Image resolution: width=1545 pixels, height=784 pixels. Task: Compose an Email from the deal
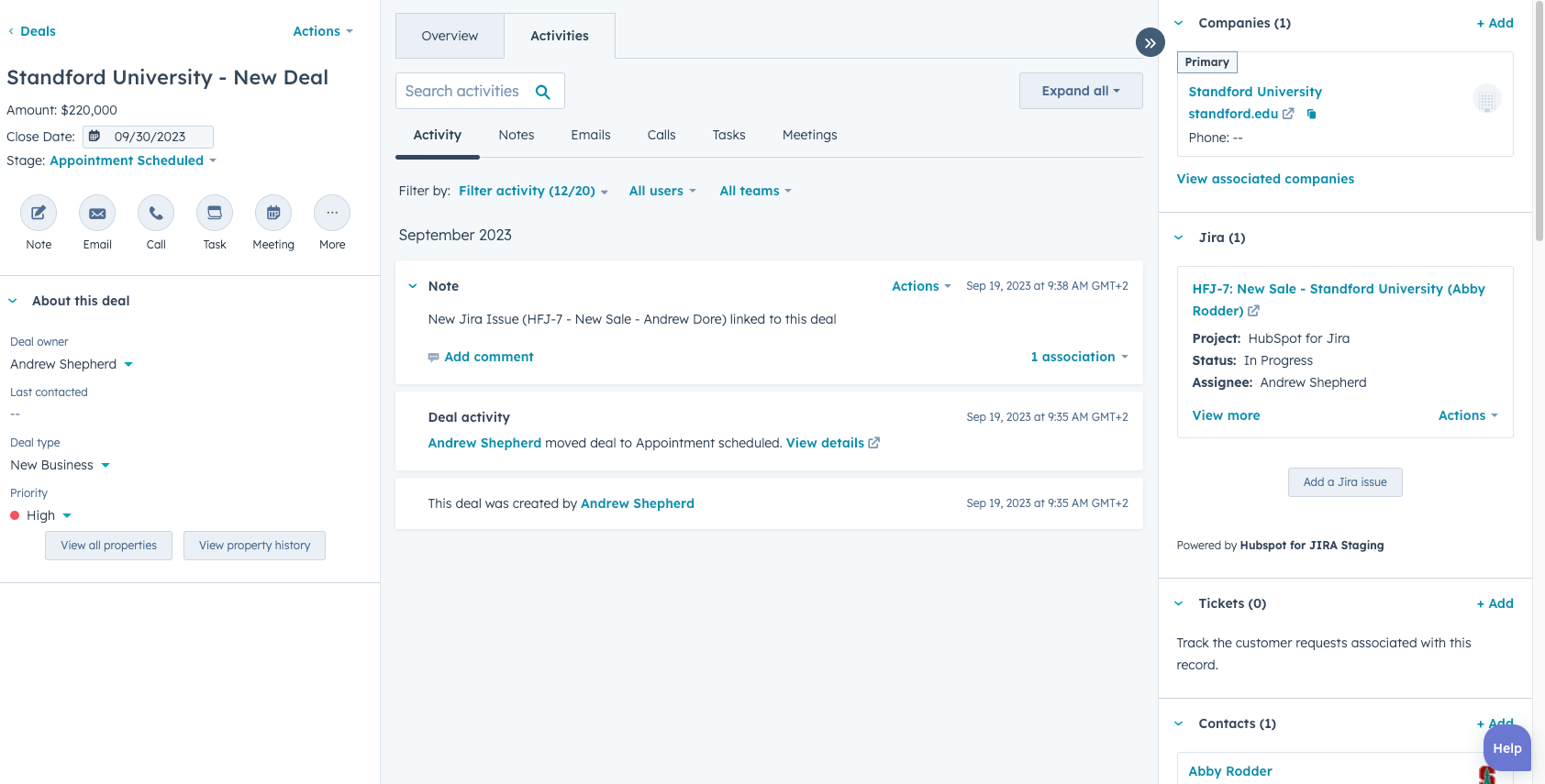pyautogui.click(x=97, y=213)
